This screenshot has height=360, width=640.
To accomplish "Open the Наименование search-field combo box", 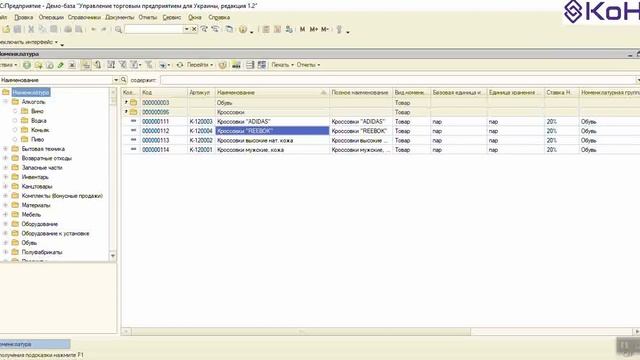I will [x=116, y=80].
